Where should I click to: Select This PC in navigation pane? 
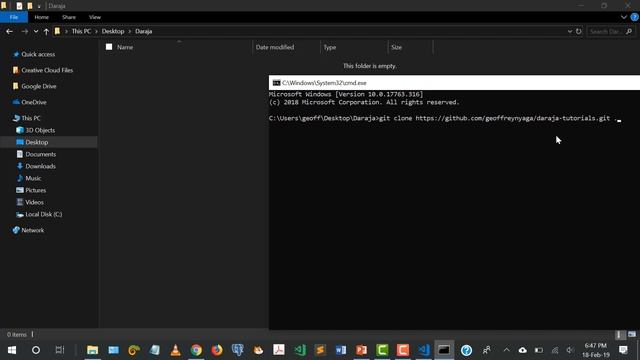coord(31,118)
